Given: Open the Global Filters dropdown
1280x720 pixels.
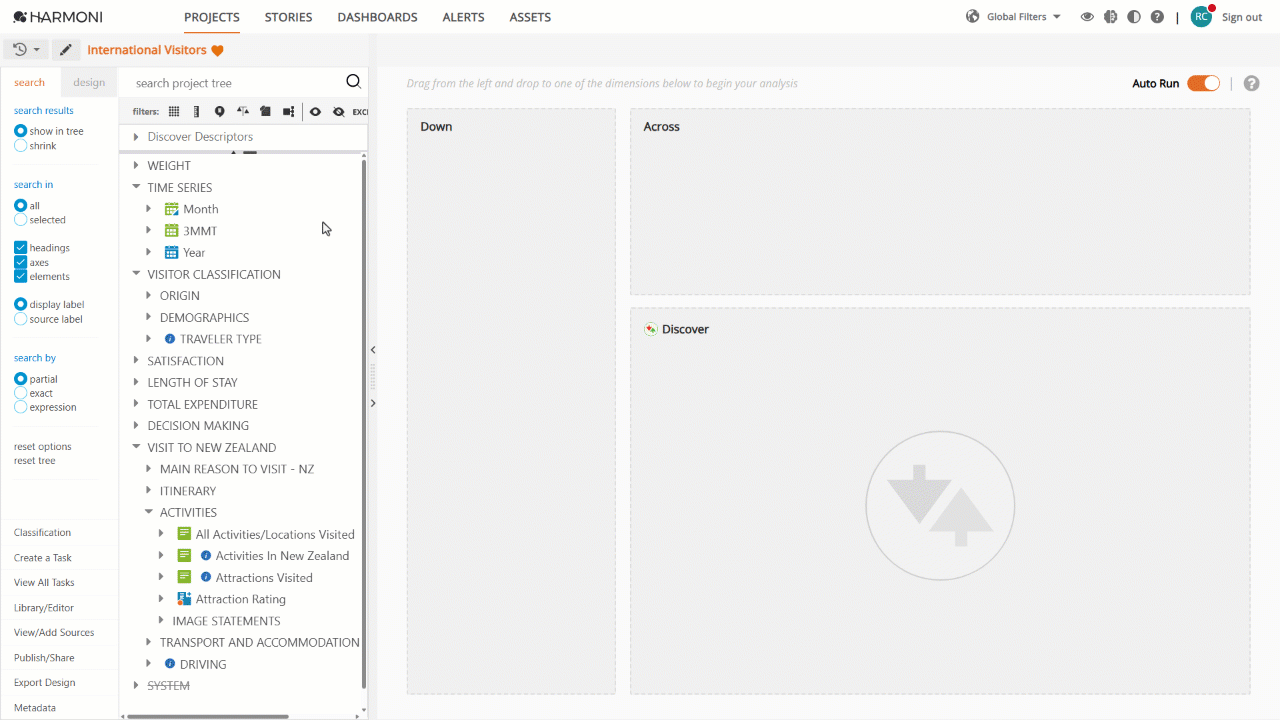Looking at the screenshot, I should (1013, 17).
